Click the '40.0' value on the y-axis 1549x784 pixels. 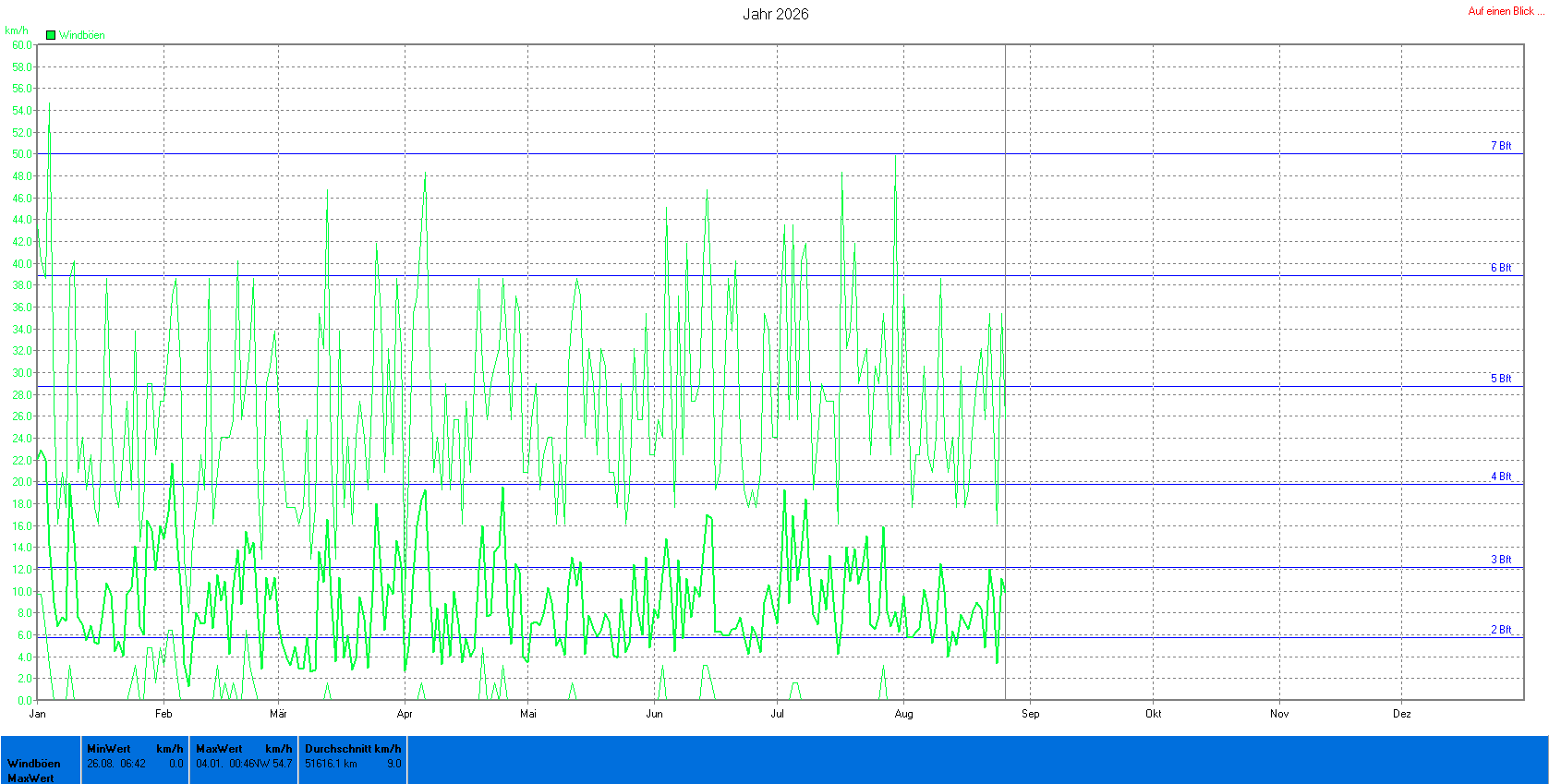(22, 264)
